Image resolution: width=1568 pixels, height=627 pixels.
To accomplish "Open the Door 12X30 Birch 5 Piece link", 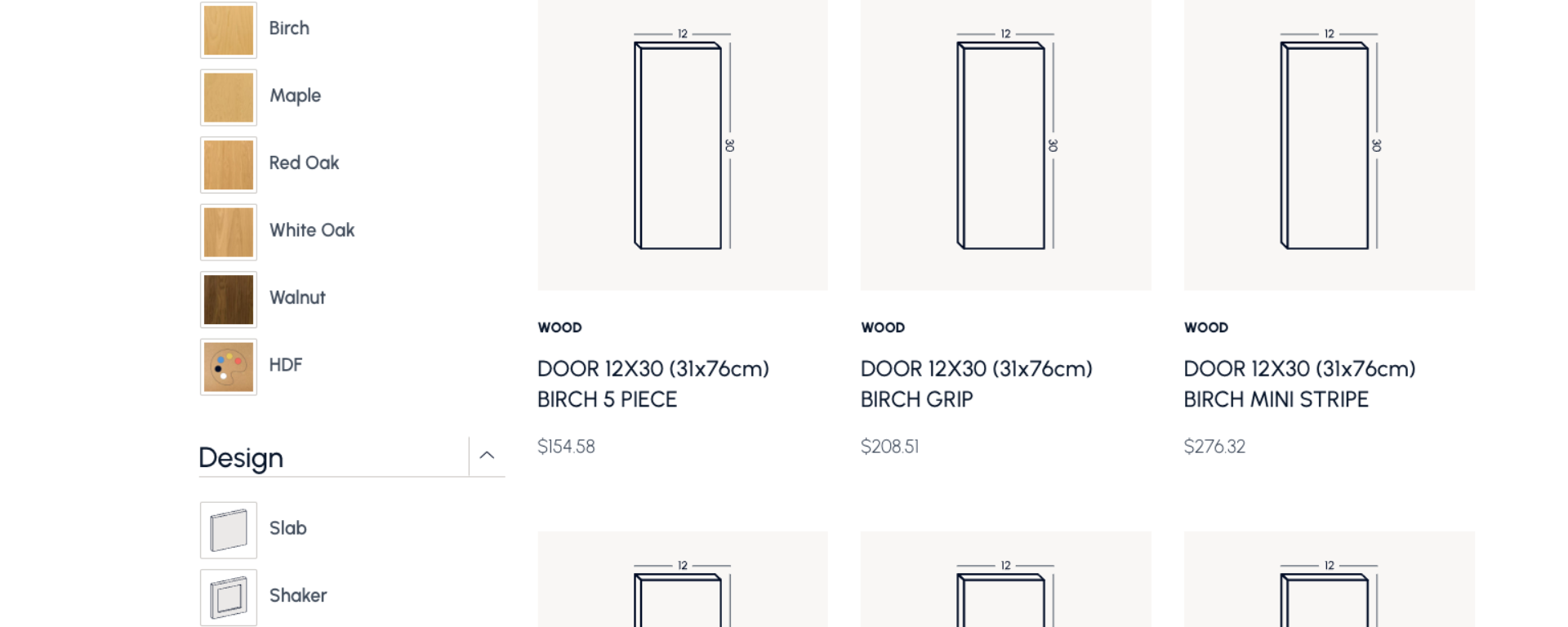I will (653, 384).
